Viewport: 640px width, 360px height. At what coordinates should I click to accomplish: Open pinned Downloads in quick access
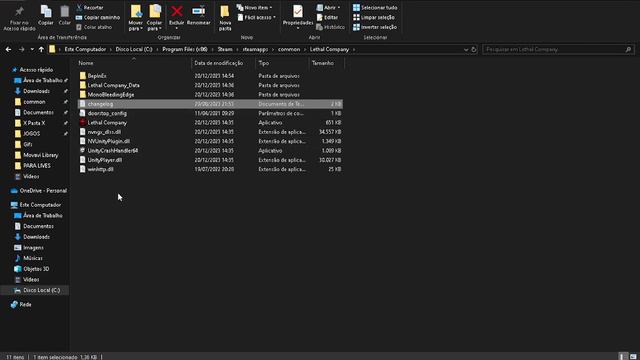pos(36,91)
